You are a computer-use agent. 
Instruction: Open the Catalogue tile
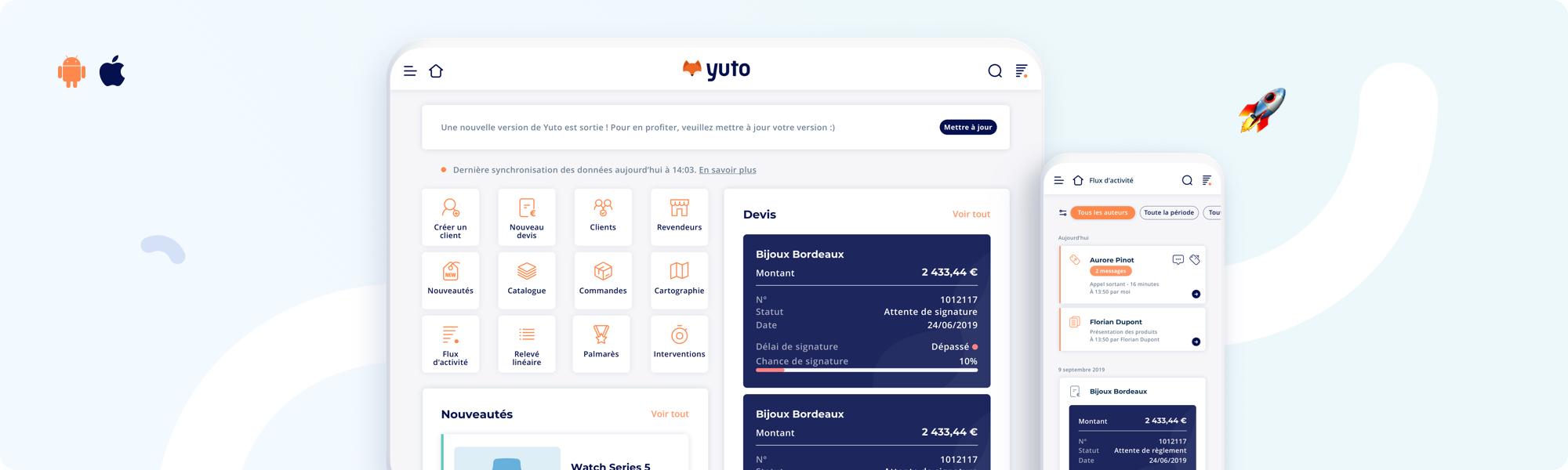point(527,280)
